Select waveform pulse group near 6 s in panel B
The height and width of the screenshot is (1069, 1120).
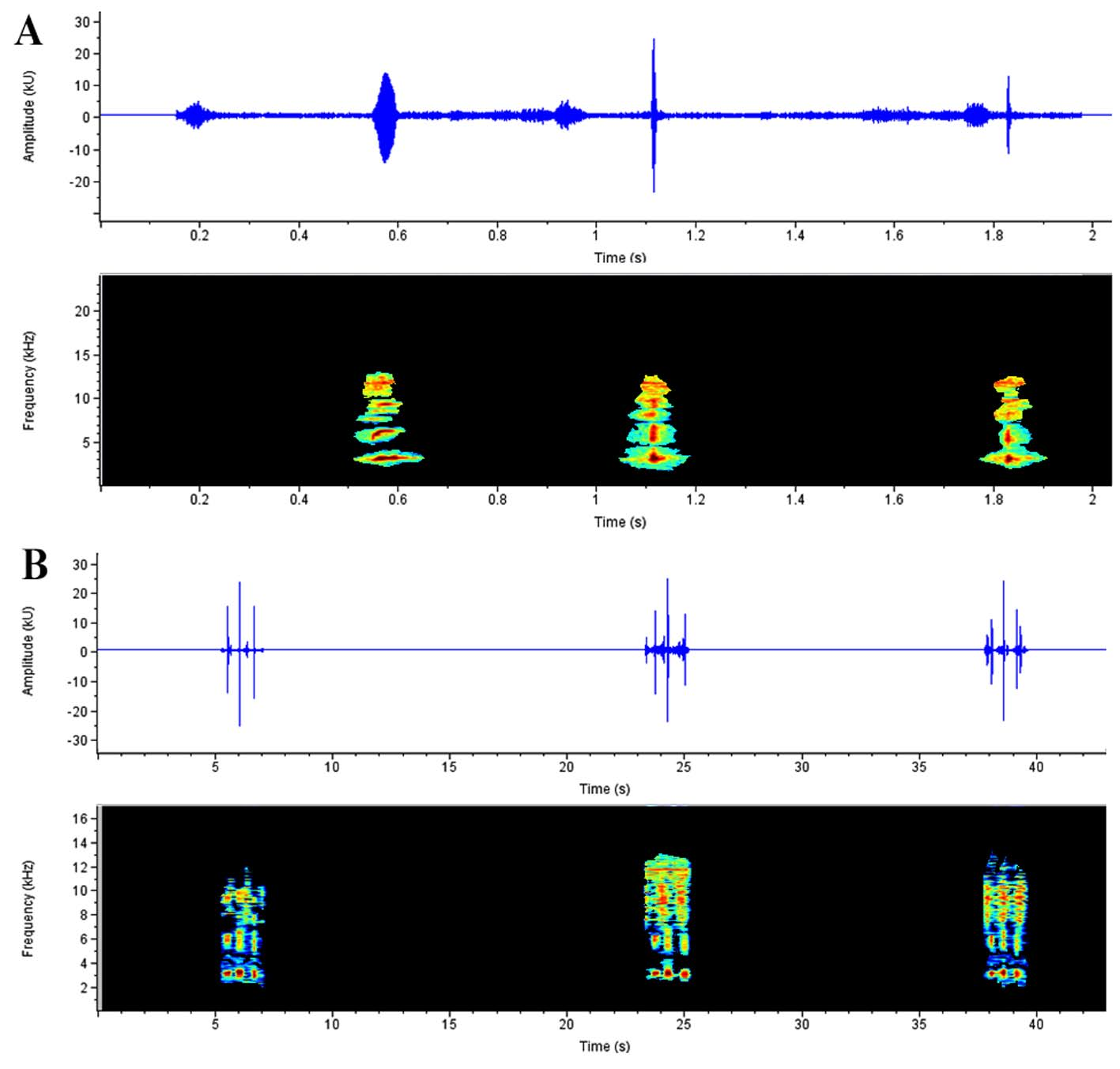[241, 653]
